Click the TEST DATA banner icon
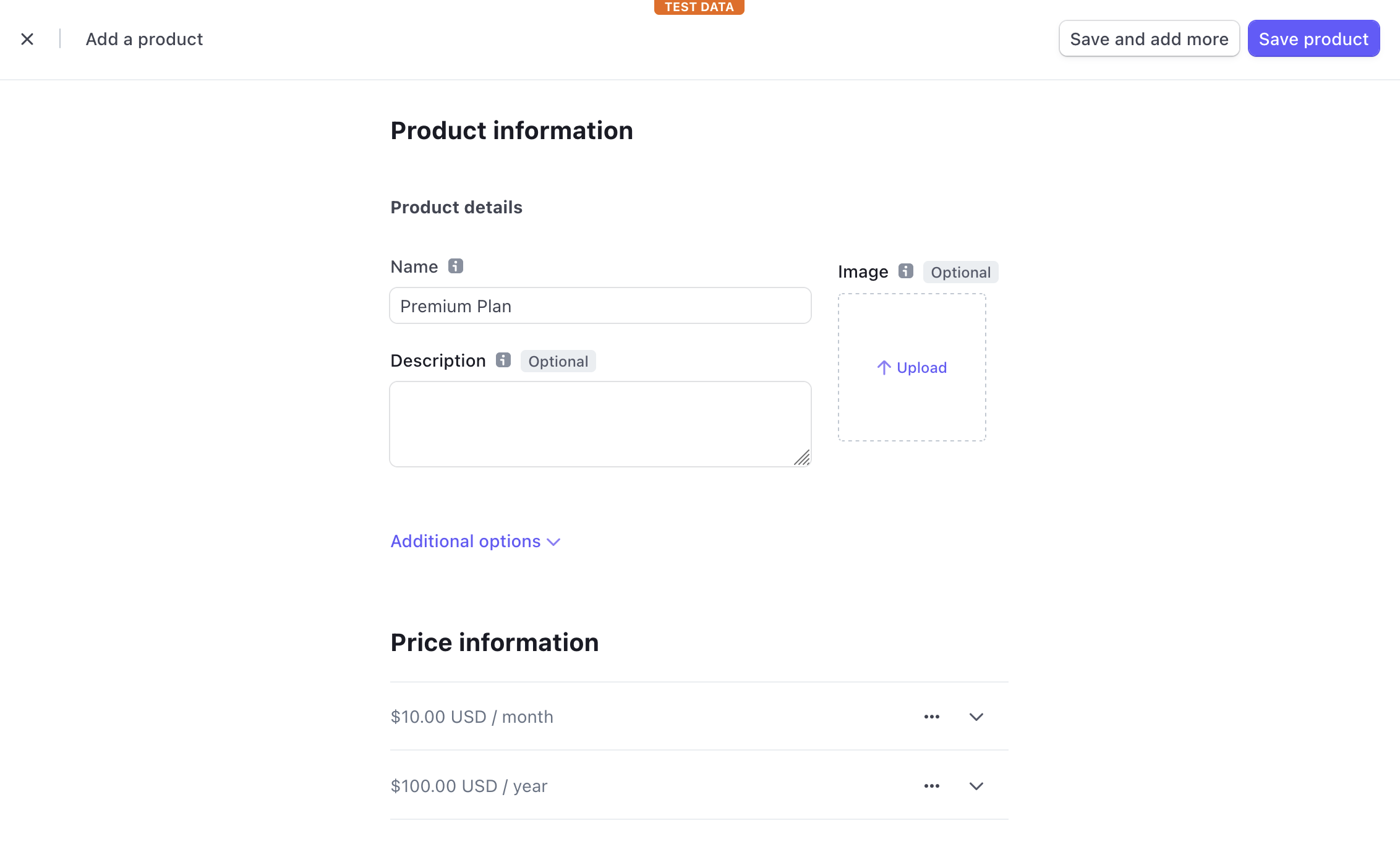 pyautogui.click(x=700, y=7)
